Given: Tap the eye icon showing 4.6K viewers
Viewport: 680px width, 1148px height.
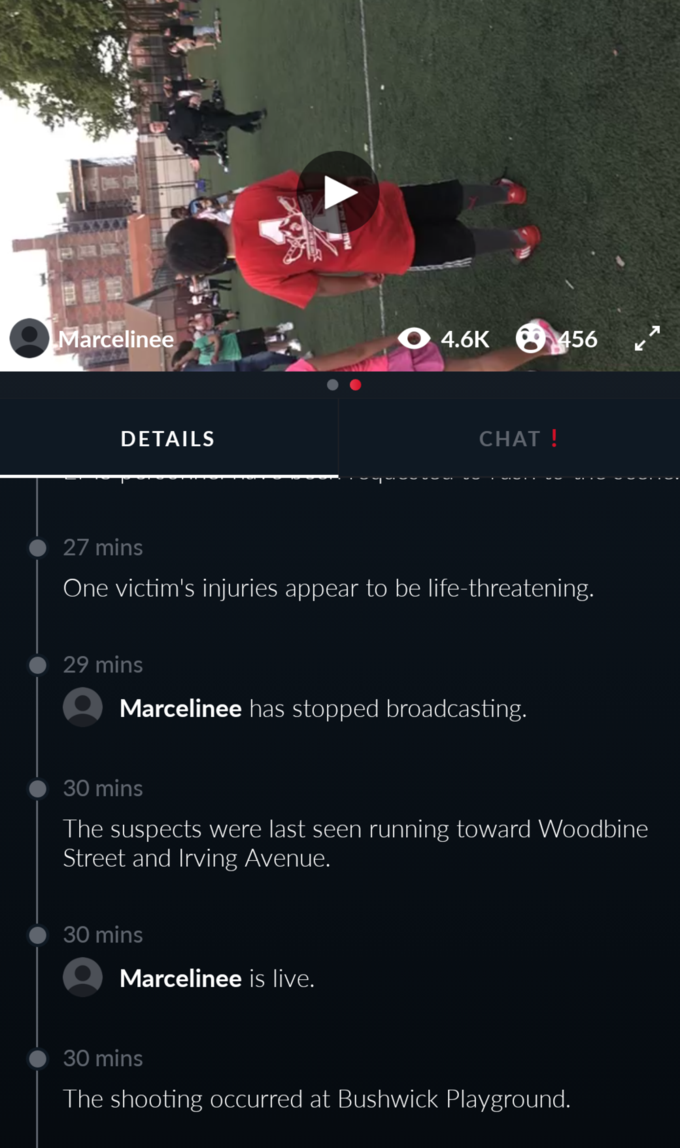Looking at the screenshot, I should click(x=414, y=338).
